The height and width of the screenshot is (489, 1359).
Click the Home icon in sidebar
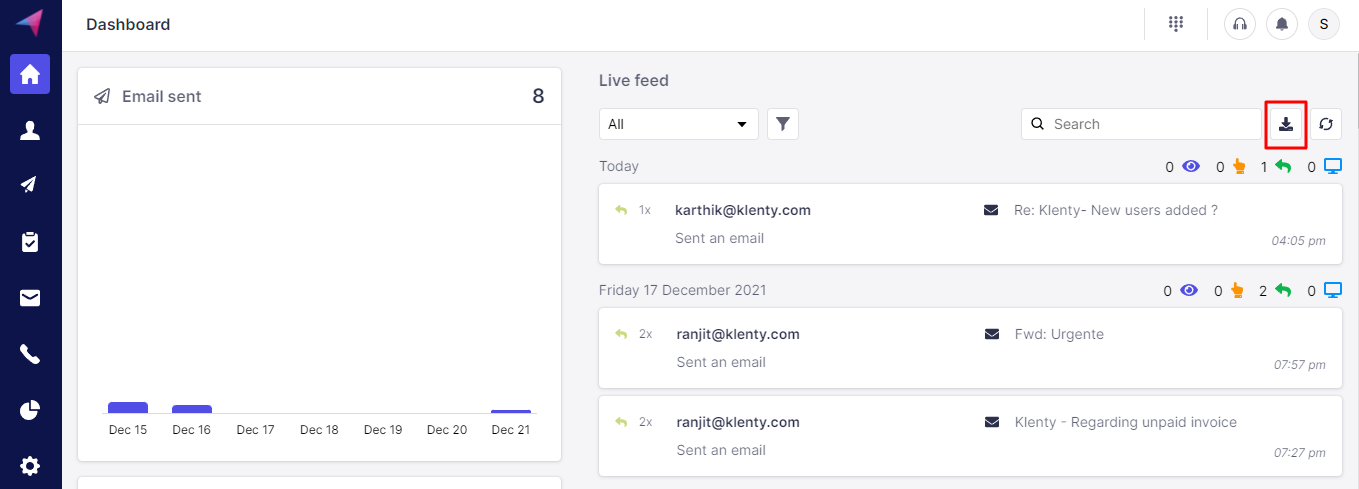coord(30,74)
